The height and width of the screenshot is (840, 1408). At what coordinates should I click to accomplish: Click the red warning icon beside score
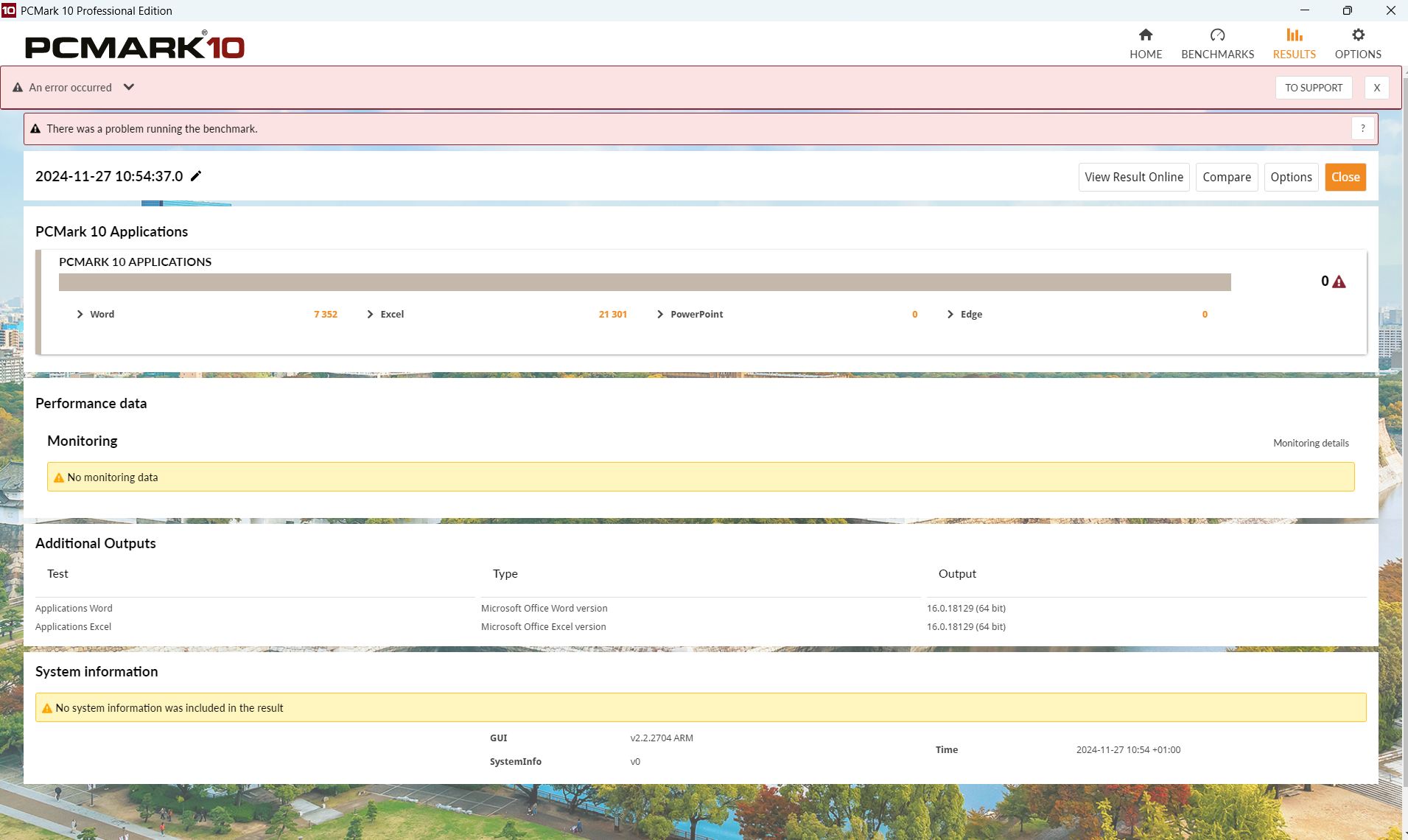point(1339,282)
